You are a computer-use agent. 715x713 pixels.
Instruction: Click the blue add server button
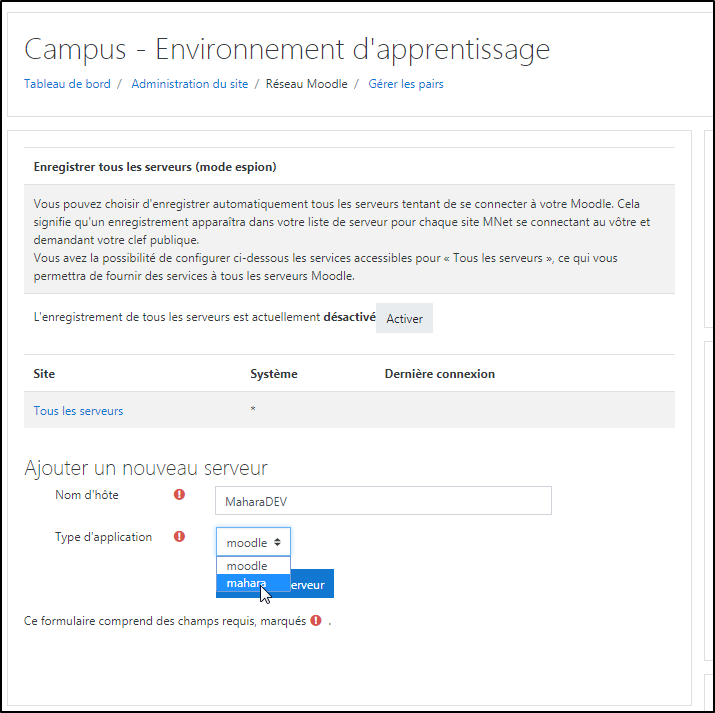pos(312,584)
